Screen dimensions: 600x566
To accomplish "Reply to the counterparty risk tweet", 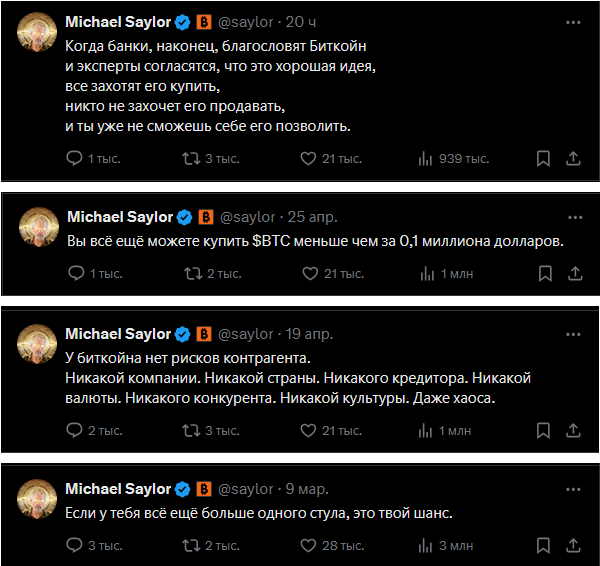I will [x=74, y=430].
